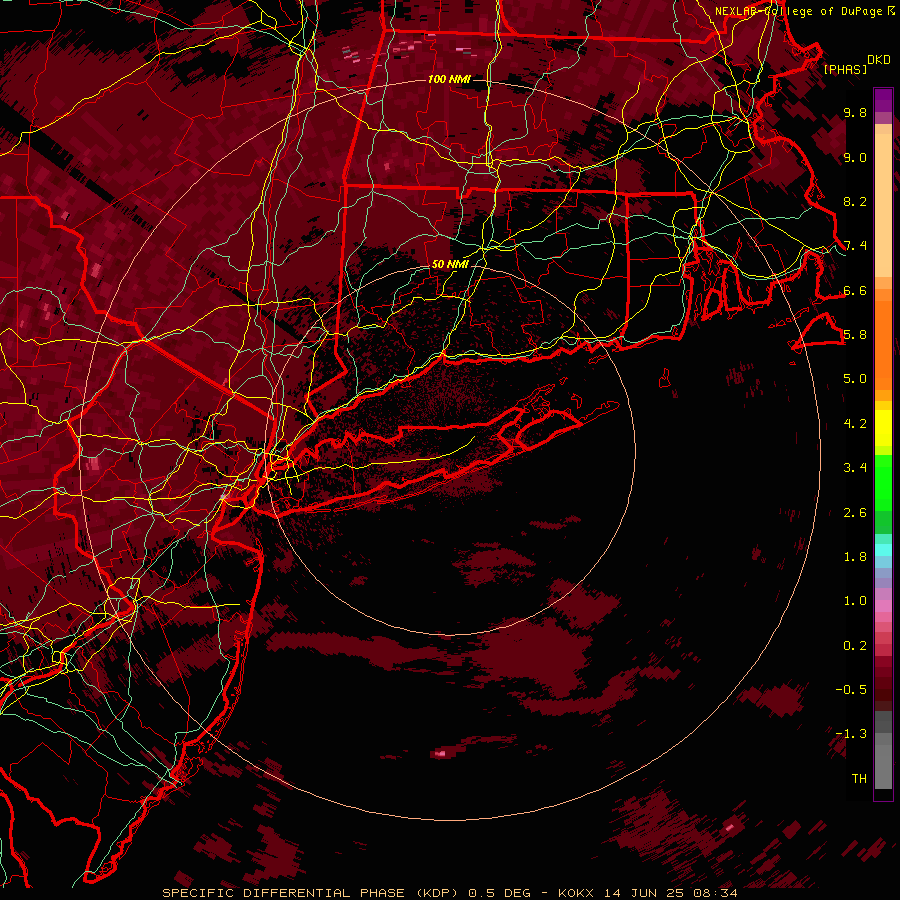The image size is (900, 900).
Task: Click the TH label on color scale
Action: pyautogui.click(x=859, y=779)
